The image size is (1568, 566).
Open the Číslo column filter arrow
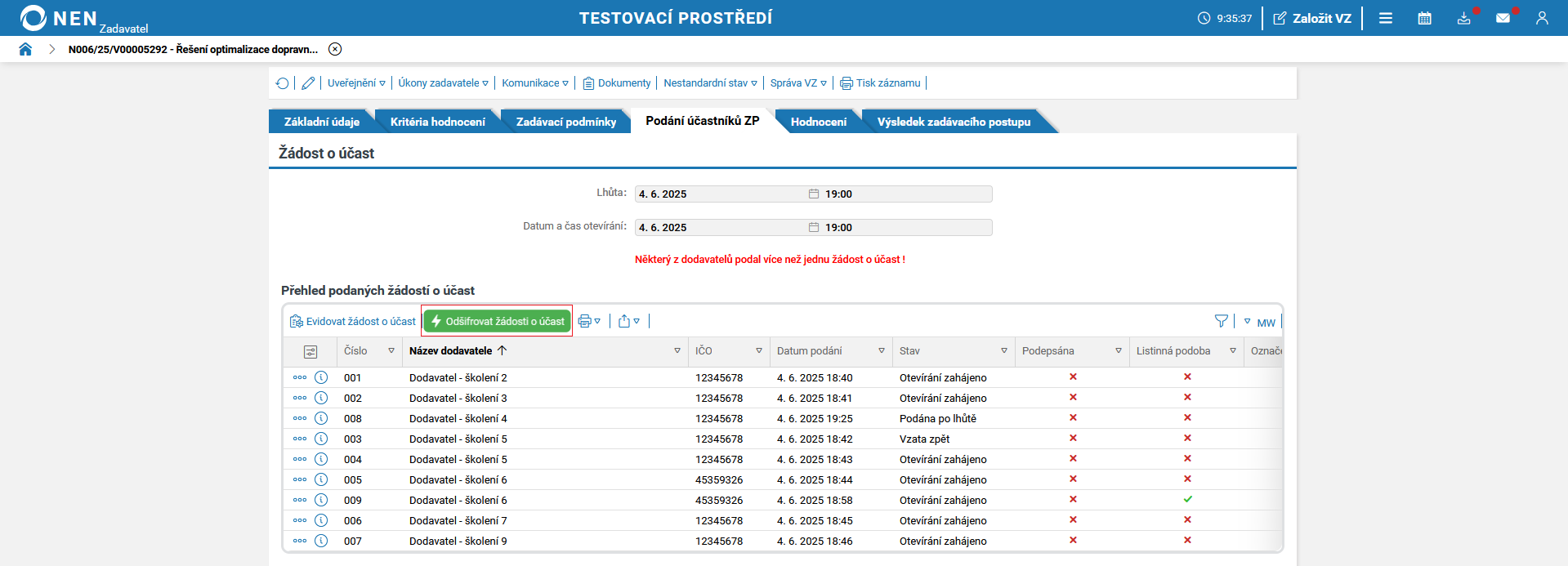(x=391, y=351)
